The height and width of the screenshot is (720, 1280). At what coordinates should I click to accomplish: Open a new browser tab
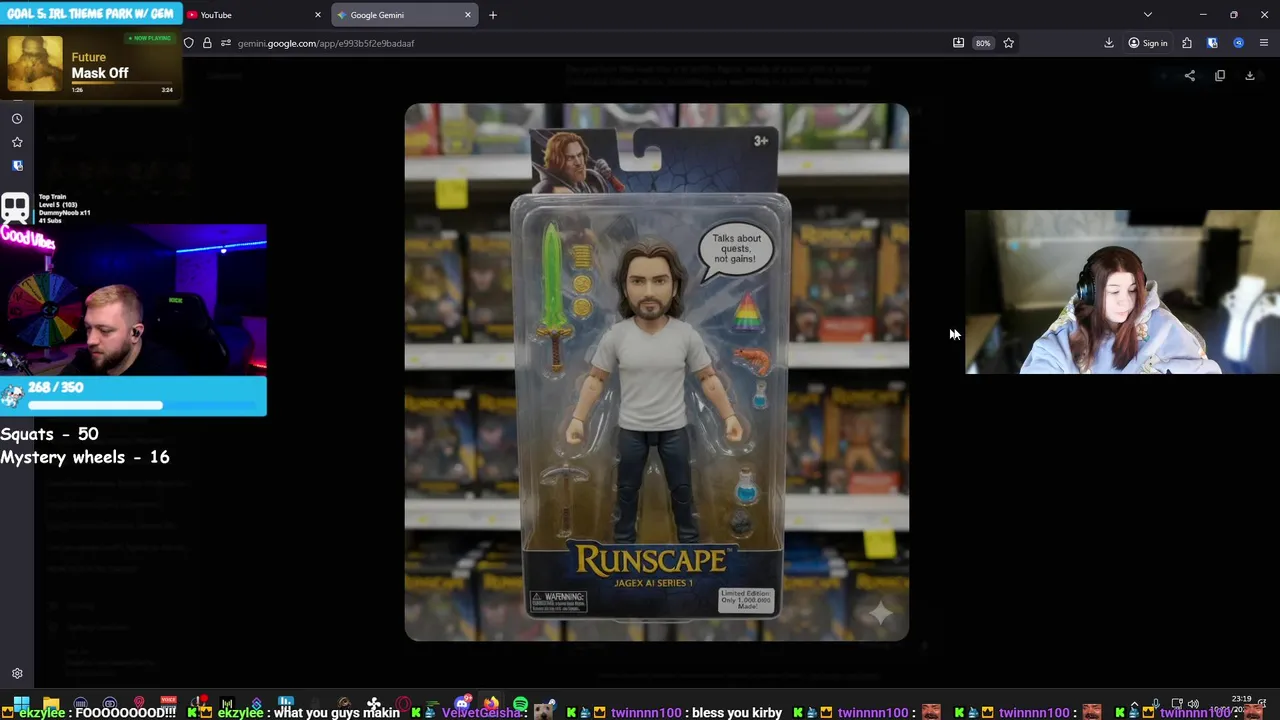(492, 15)
